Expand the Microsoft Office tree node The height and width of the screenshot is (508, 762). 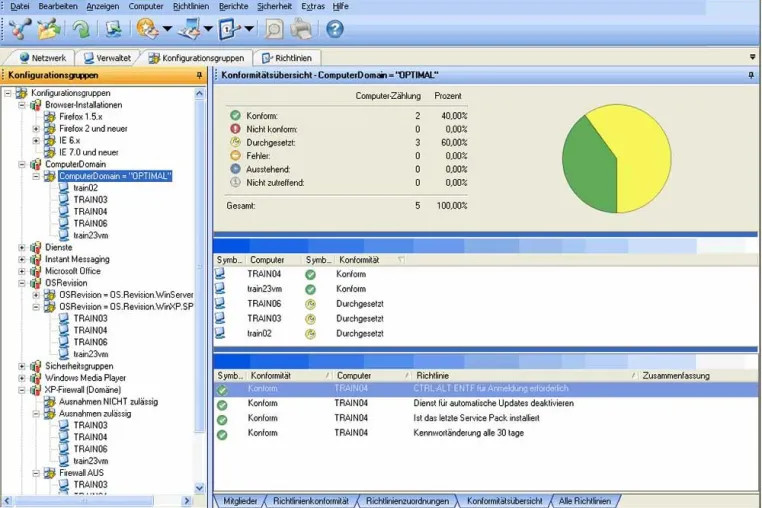[22, 271]
